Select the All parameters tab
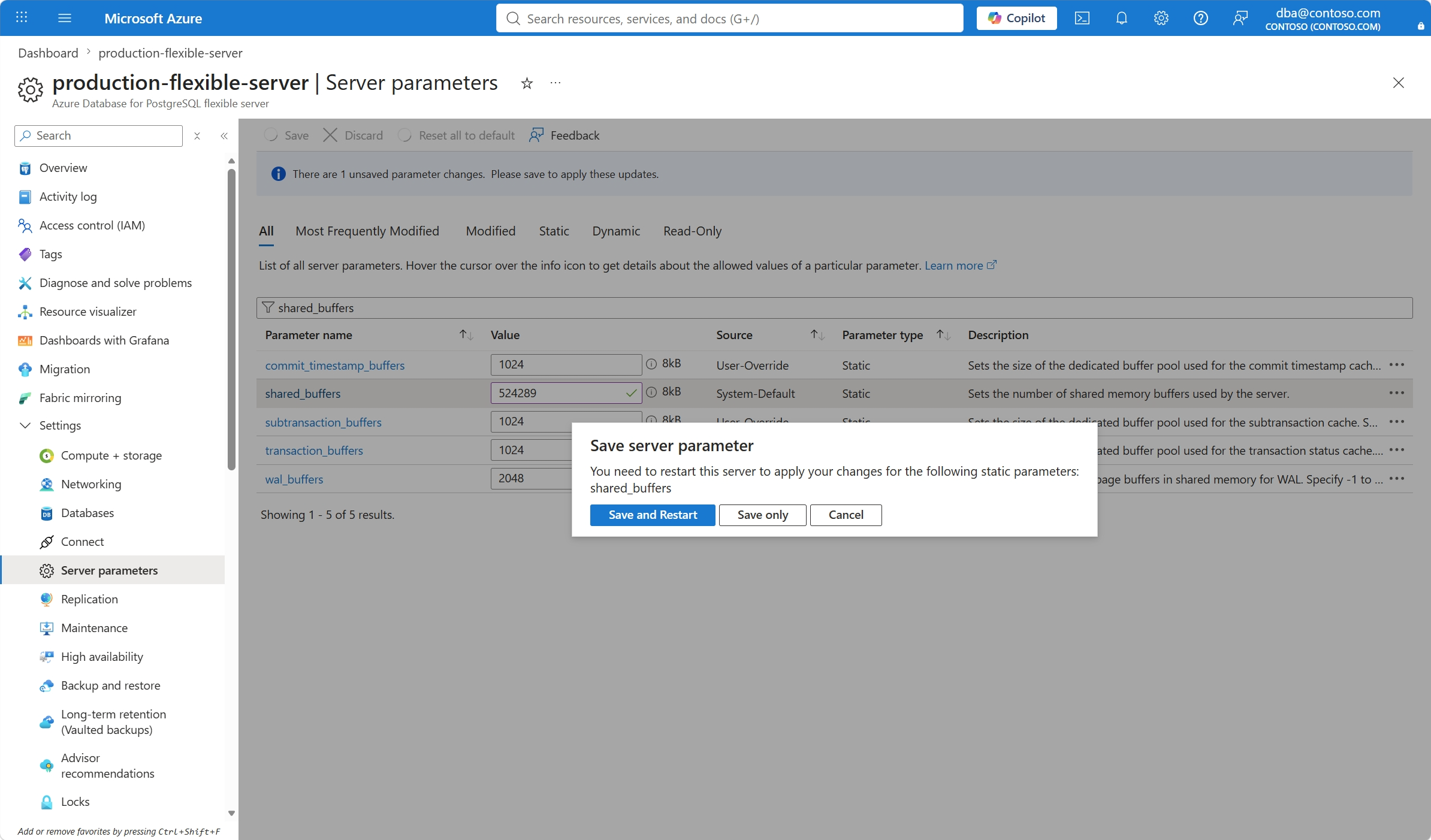 (x=266, y=231)
